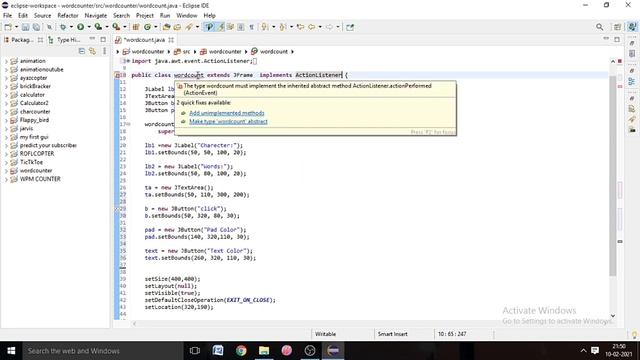The width and height of the screenshot is (640, 360).
Task: Select the Java perspective icon
Action: click(x=632, y=27)
